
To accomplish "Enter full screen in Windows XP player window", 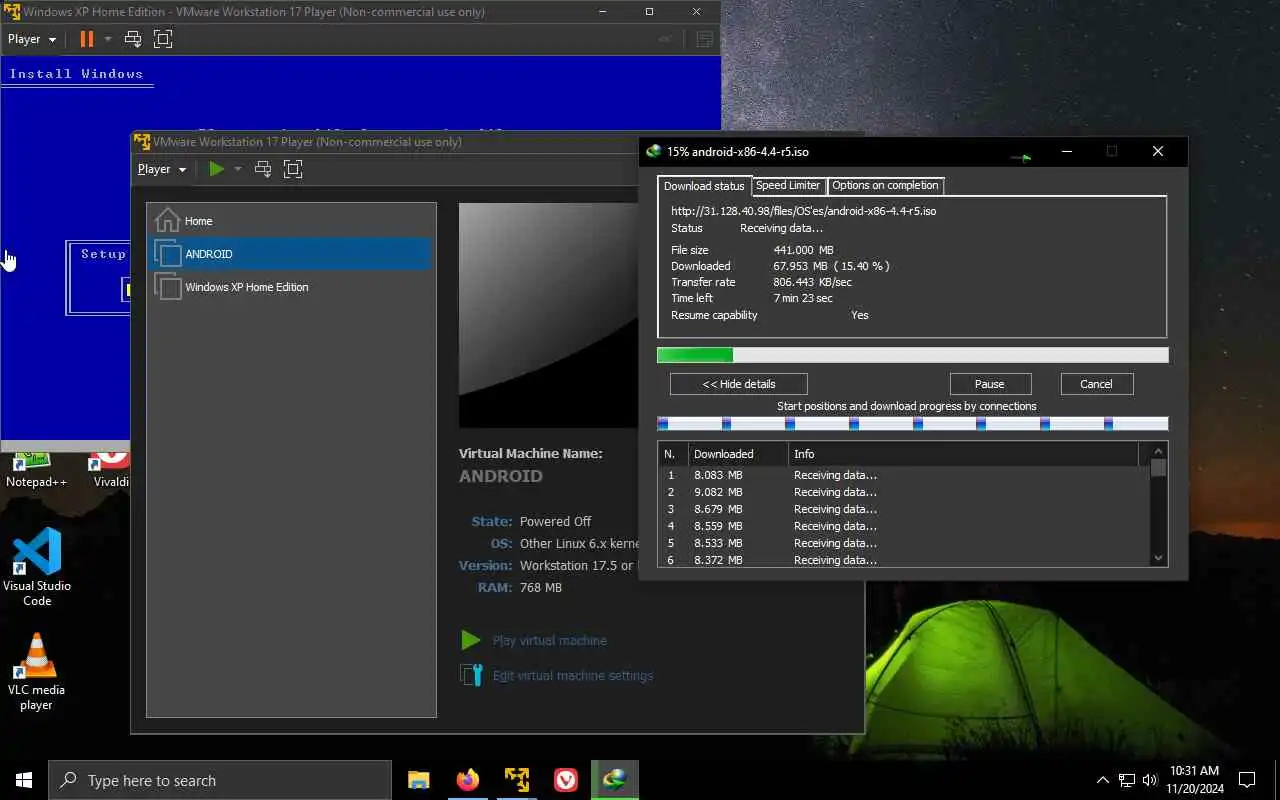I will [163, 39].
